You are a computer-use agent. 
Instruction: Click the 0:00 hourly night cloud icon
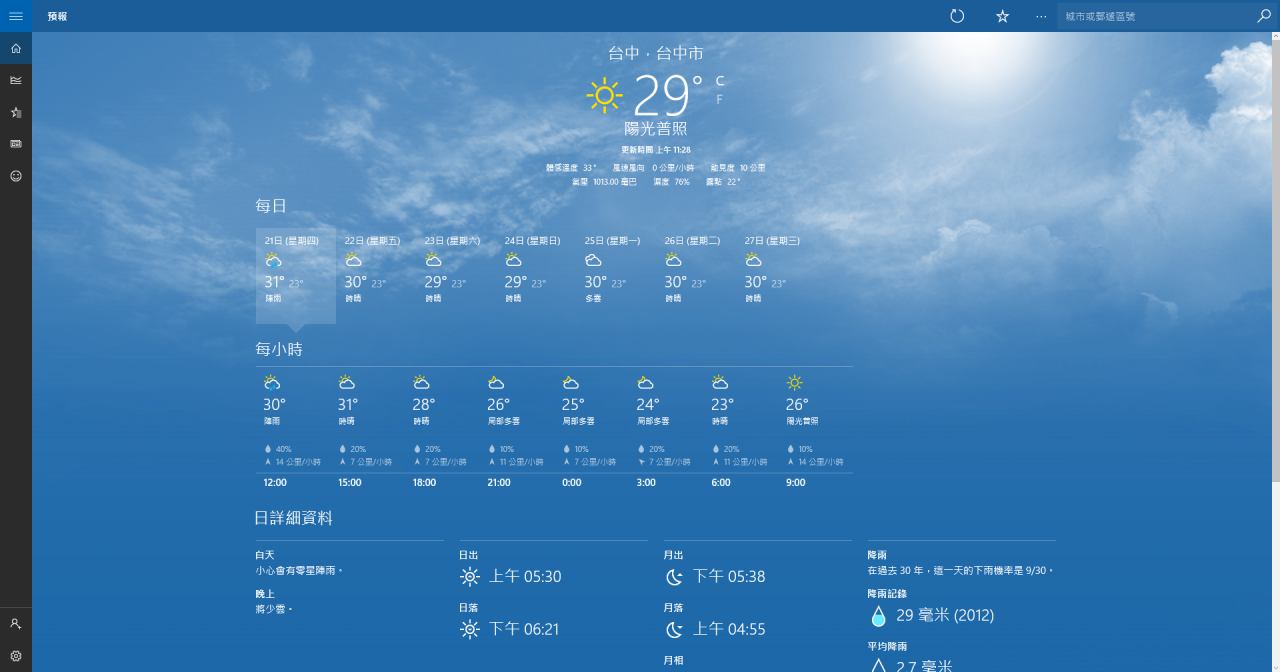pos(570,383)
